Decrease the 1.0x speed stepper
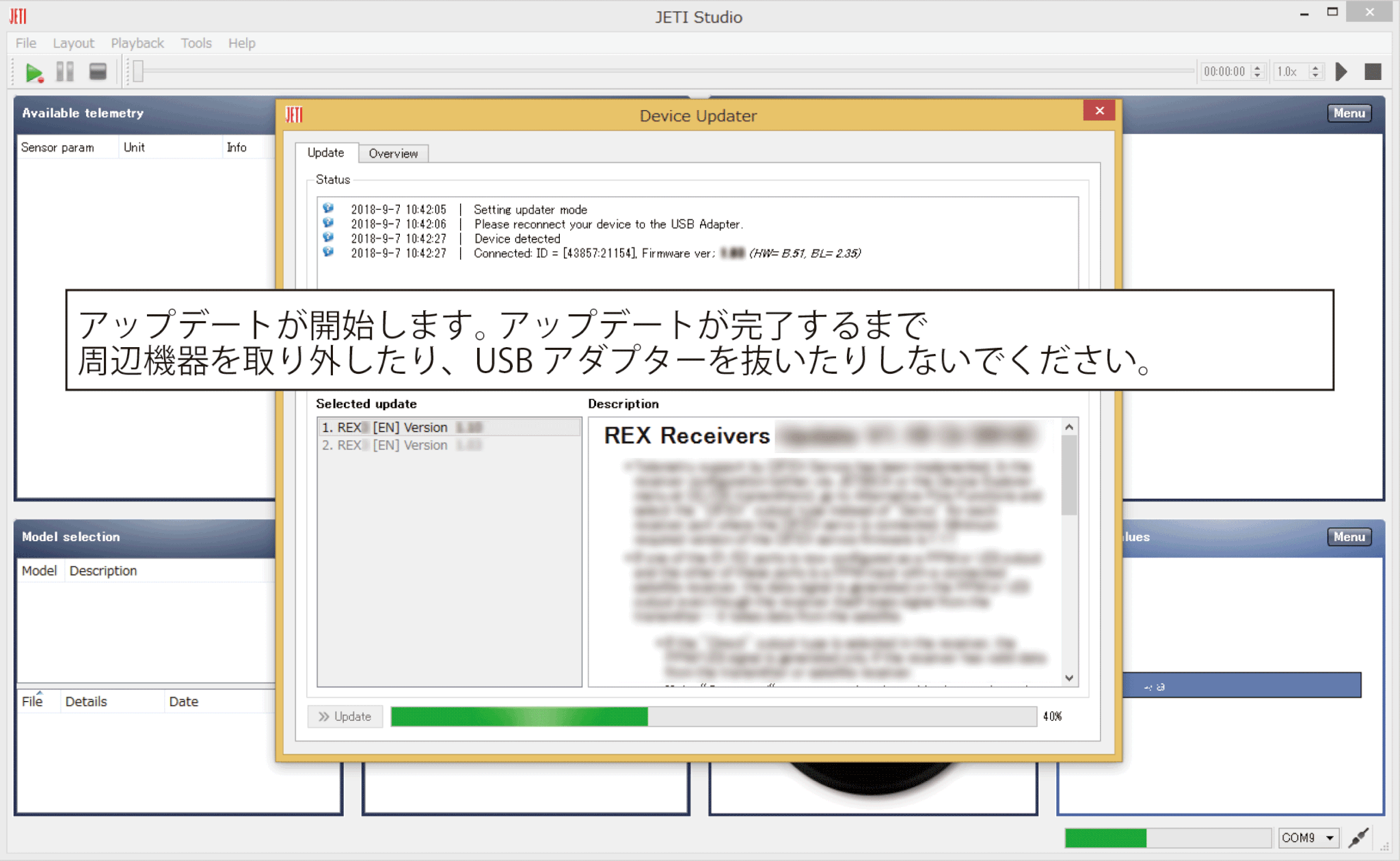Viewport: 1400px width, 861px height. [x=1315, y=75]
